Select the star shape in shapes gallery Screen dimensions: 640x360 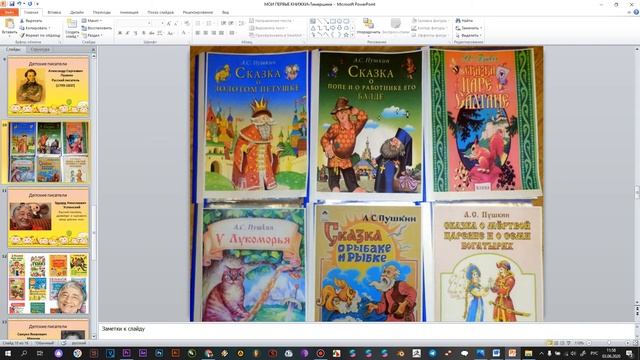[x=346, y=35]
